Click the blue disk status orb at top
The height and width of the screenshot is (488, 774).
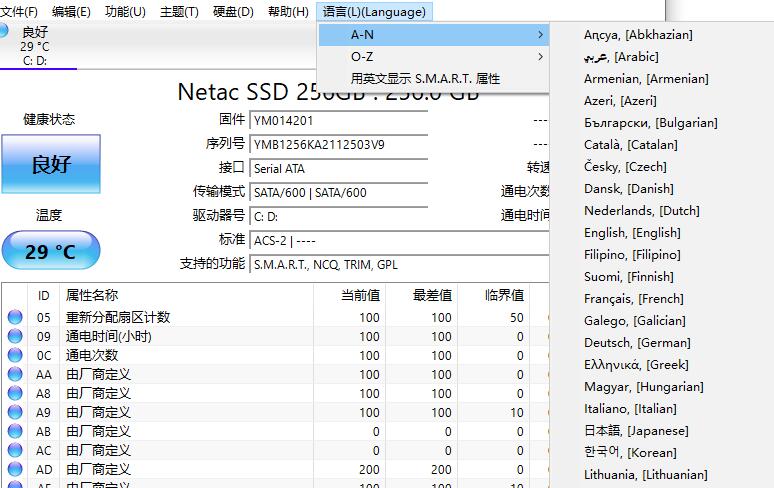pyautogui.click(x=4, y=31)
